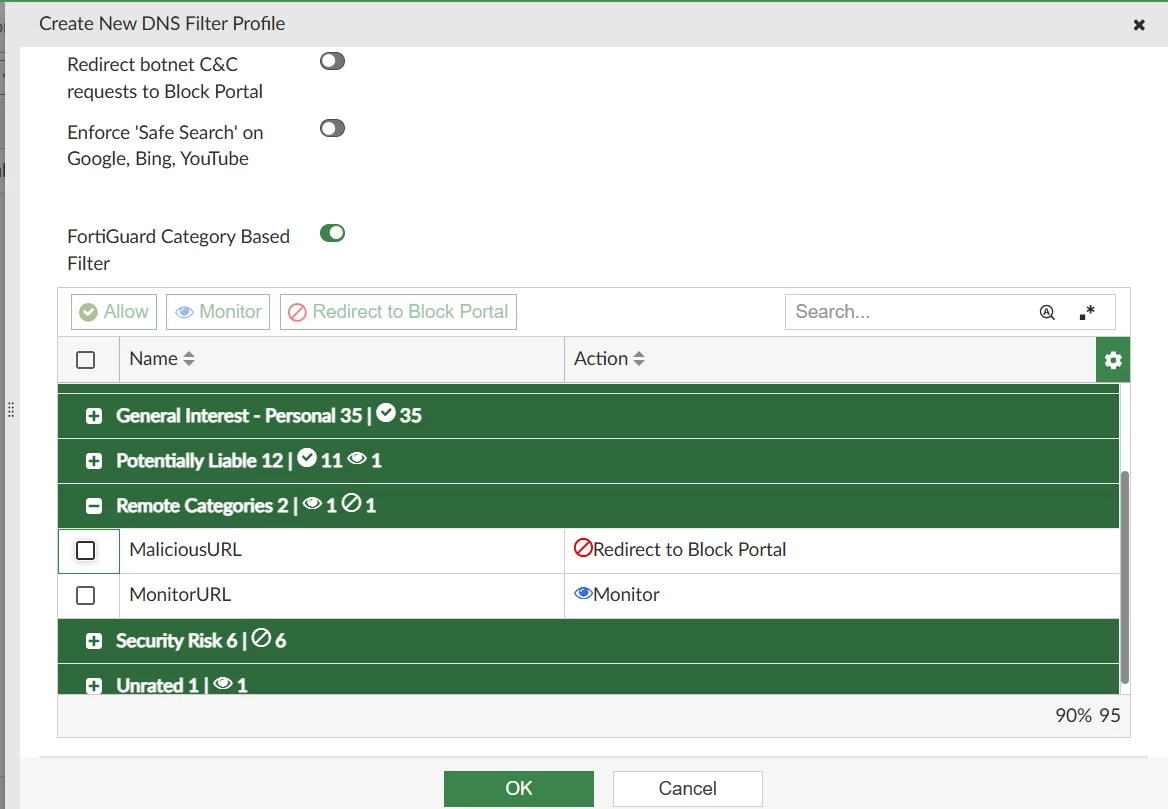Toggle regex search mode icon
Image resolution: width=1168 pixels, height=809 pixels.
1087,312
